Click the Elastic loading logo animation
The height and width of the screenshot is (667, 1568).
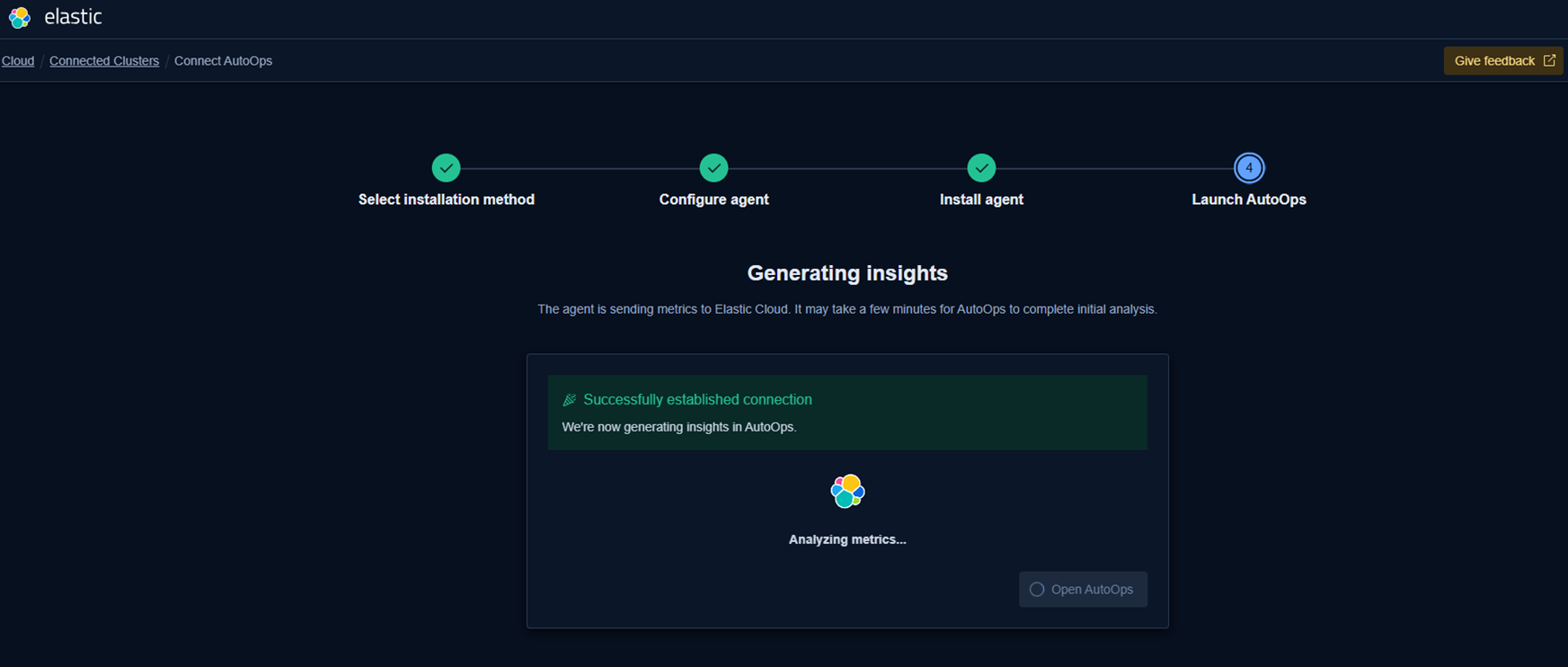(847, 491)
